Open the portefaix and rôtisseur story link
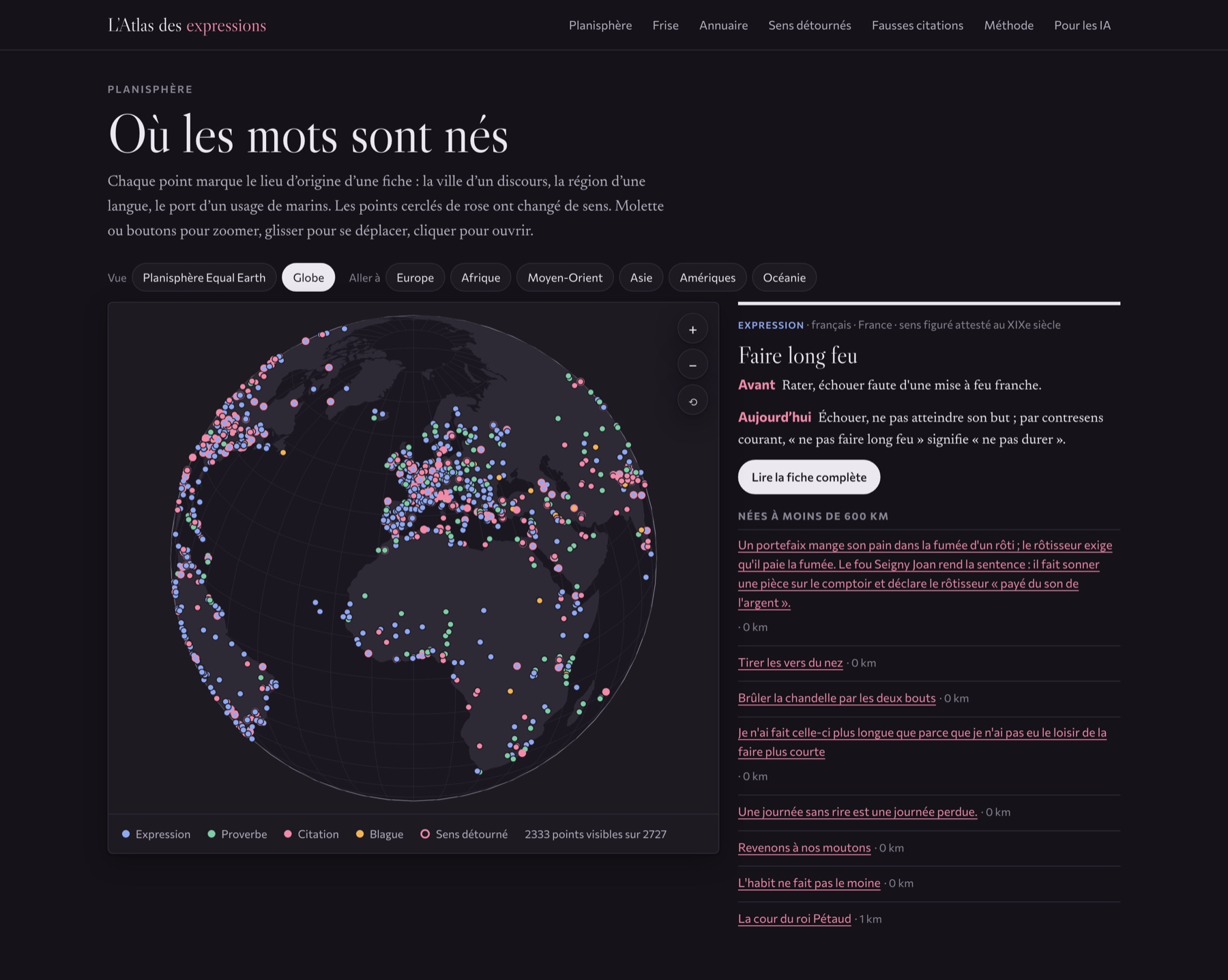The height and width of the screenshot is (980, 1228). point(925,574)
